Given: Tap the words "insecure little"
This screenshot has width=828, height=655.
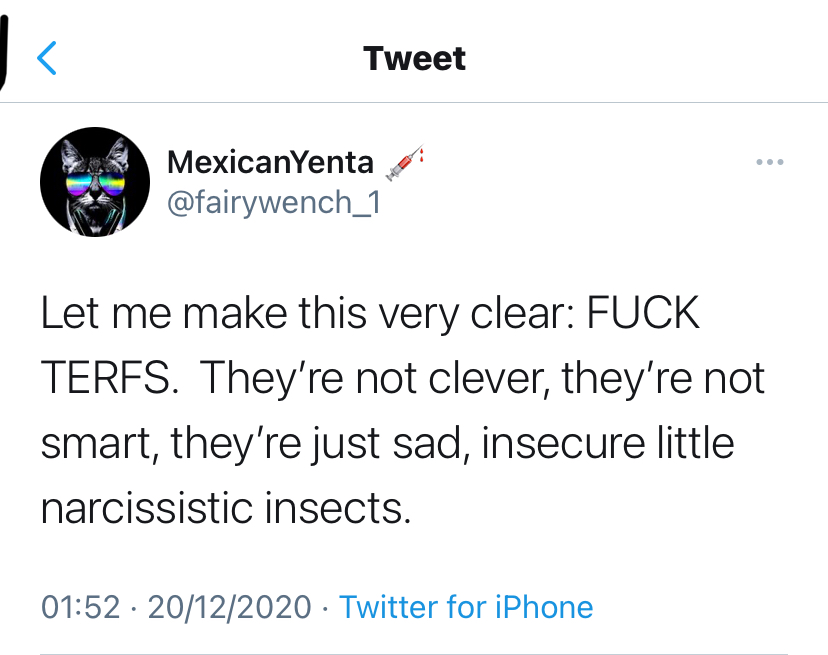Looking at the screenshot, I should (x=608, y=443).
